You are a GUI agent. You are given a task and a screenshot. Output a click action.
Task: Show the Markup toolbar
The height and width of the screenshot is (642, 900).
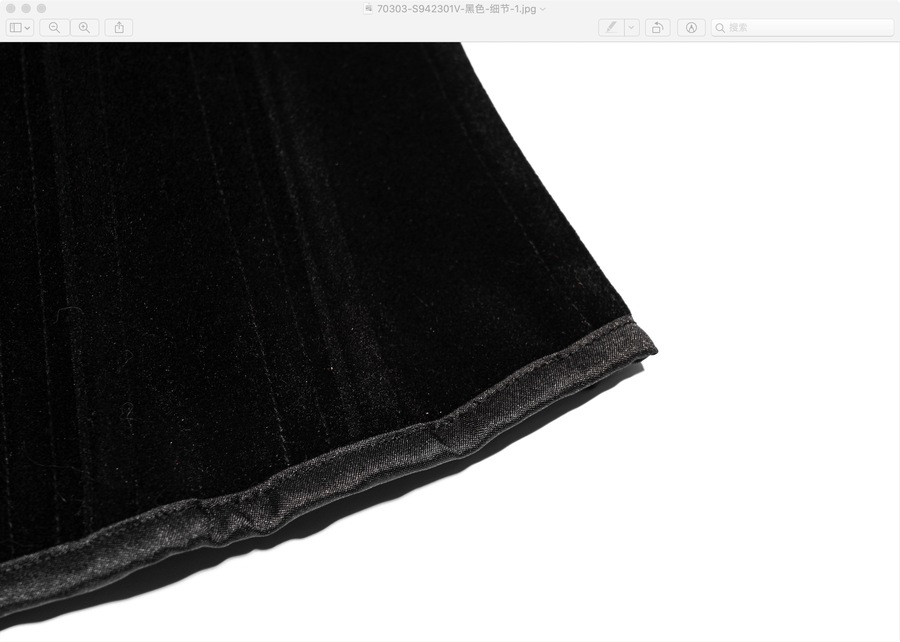pyautogui.click(x=691, y=28)
